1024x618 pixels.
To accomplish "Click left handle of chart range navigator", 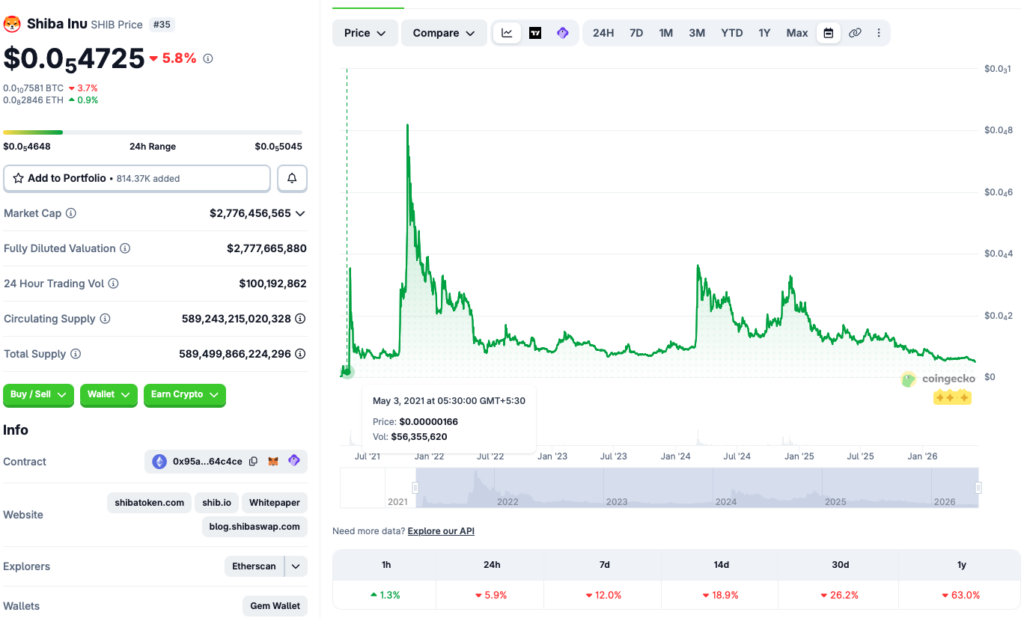I will (415, 487).
